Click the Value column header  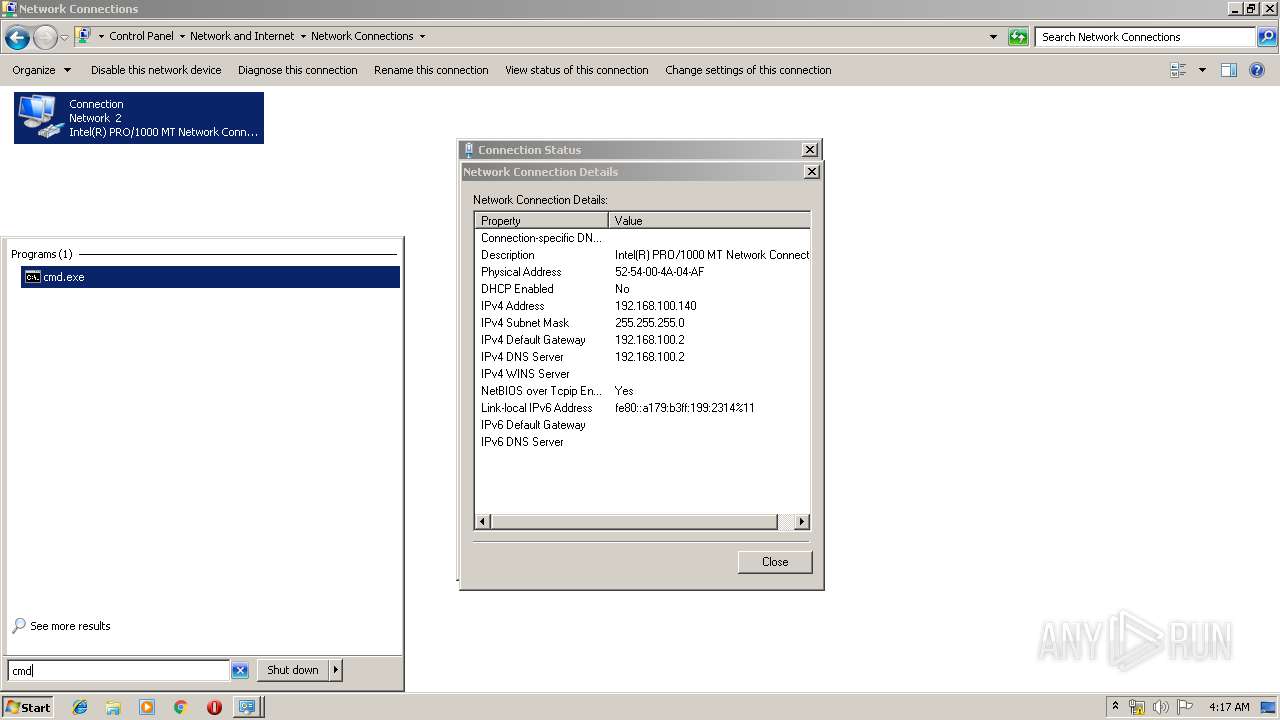(709, 220)
